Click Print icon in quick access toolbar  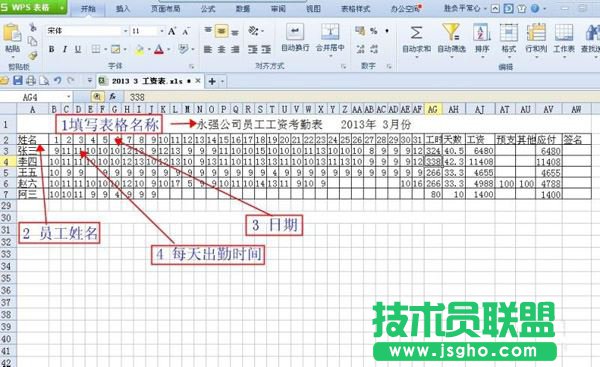[x=31, y=80]
